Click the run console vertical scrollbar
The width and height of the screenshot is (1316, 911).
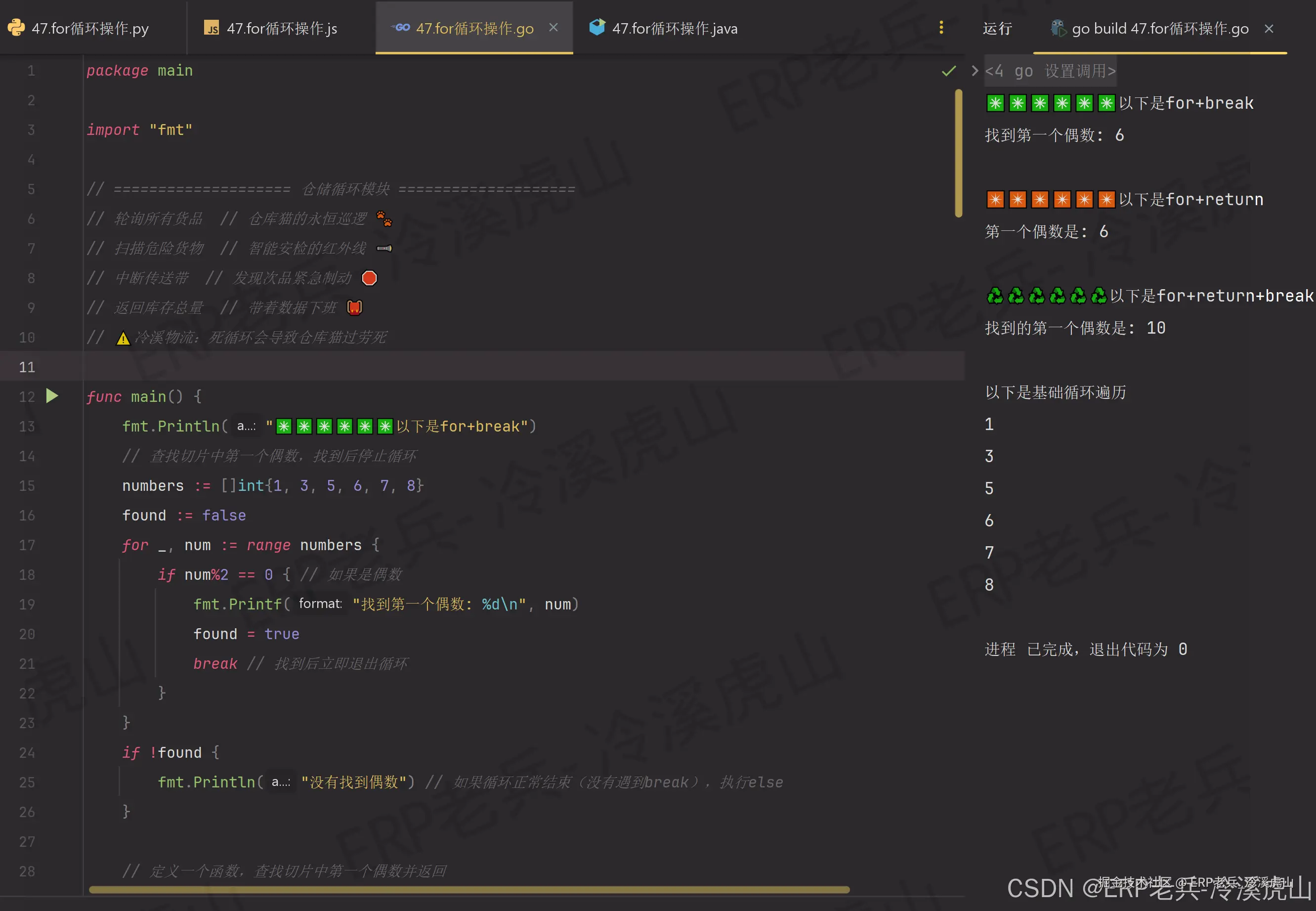(x=958, y=153)
